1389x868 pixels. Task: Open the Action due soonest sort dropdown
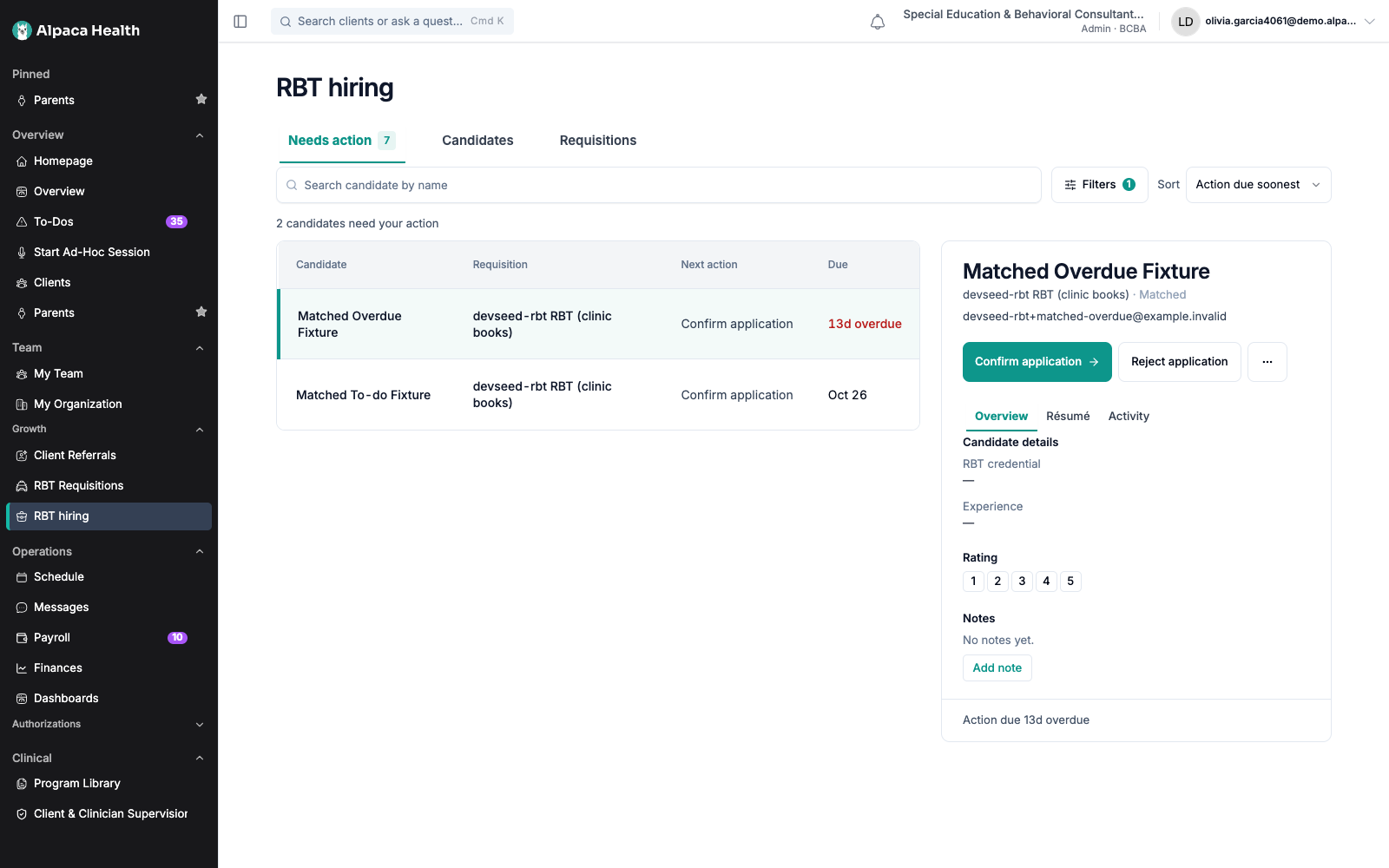[1258, 185]
